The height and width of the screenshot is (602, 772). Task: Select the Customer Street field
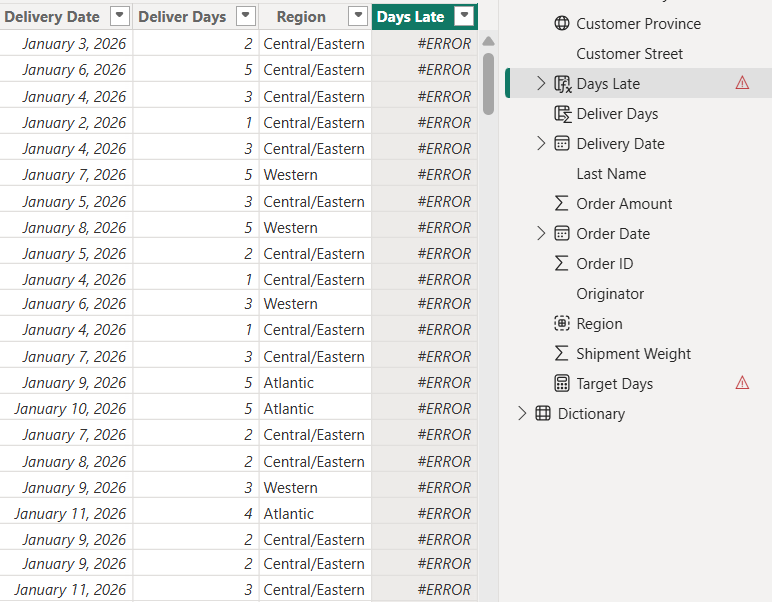point(629,54)
